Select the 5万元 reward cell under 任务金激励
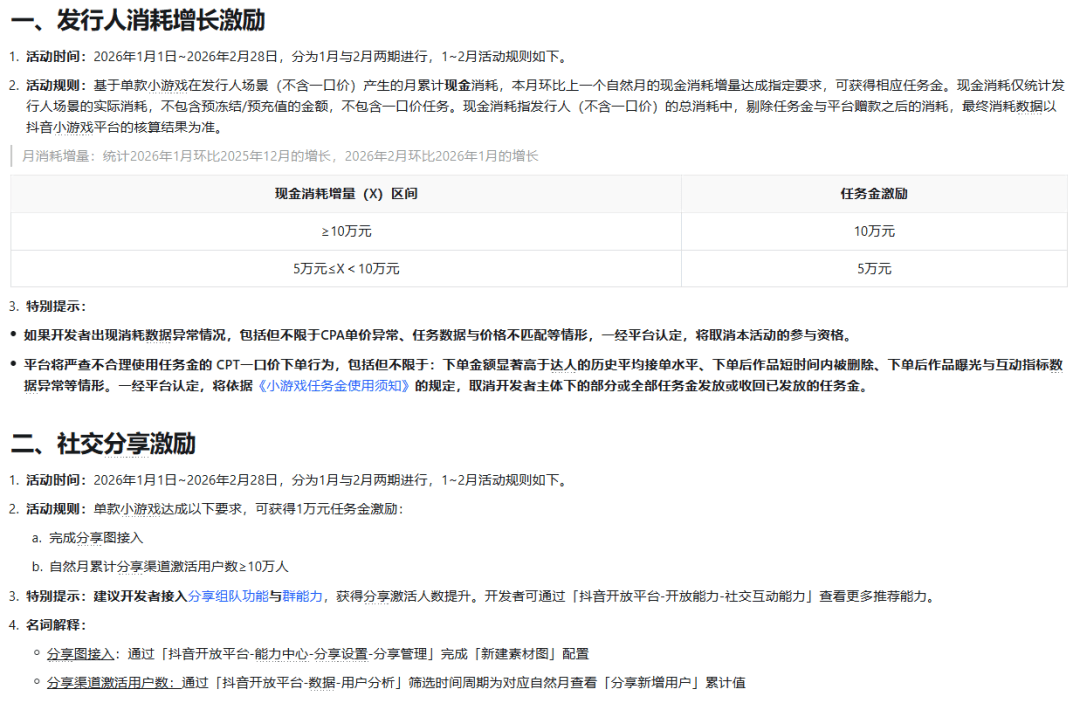 tap(874, 268)
